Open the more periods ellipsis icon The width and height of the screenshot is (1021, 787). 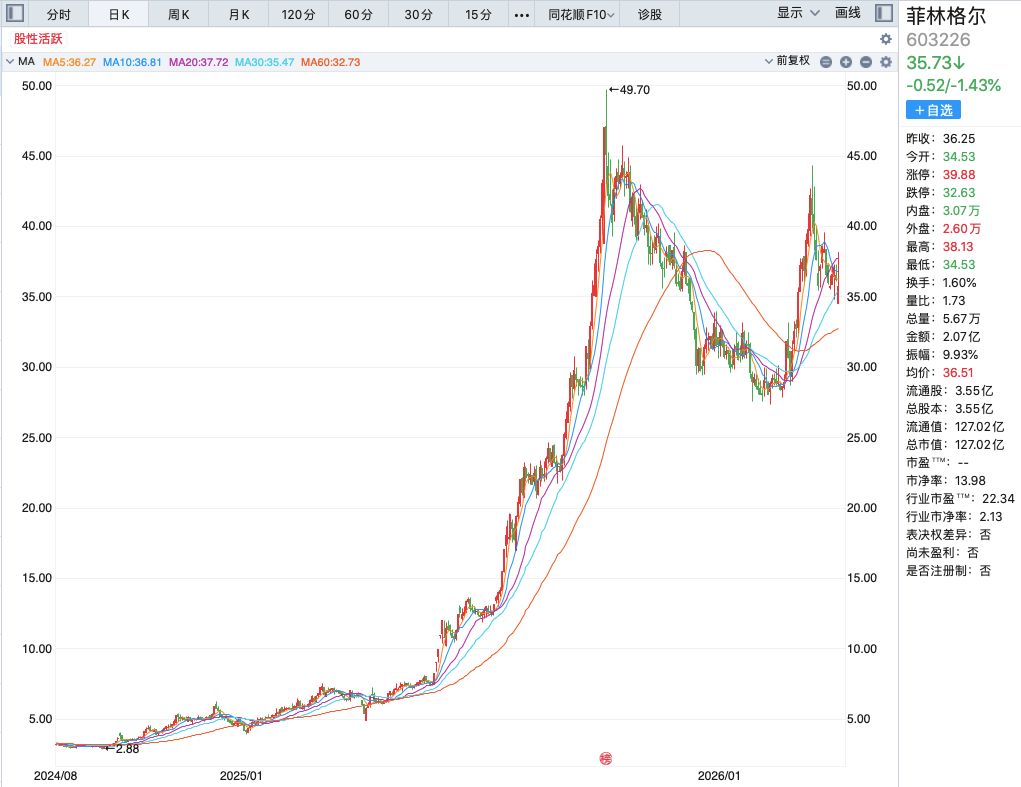pyautogui.click(x=522, y=14)
